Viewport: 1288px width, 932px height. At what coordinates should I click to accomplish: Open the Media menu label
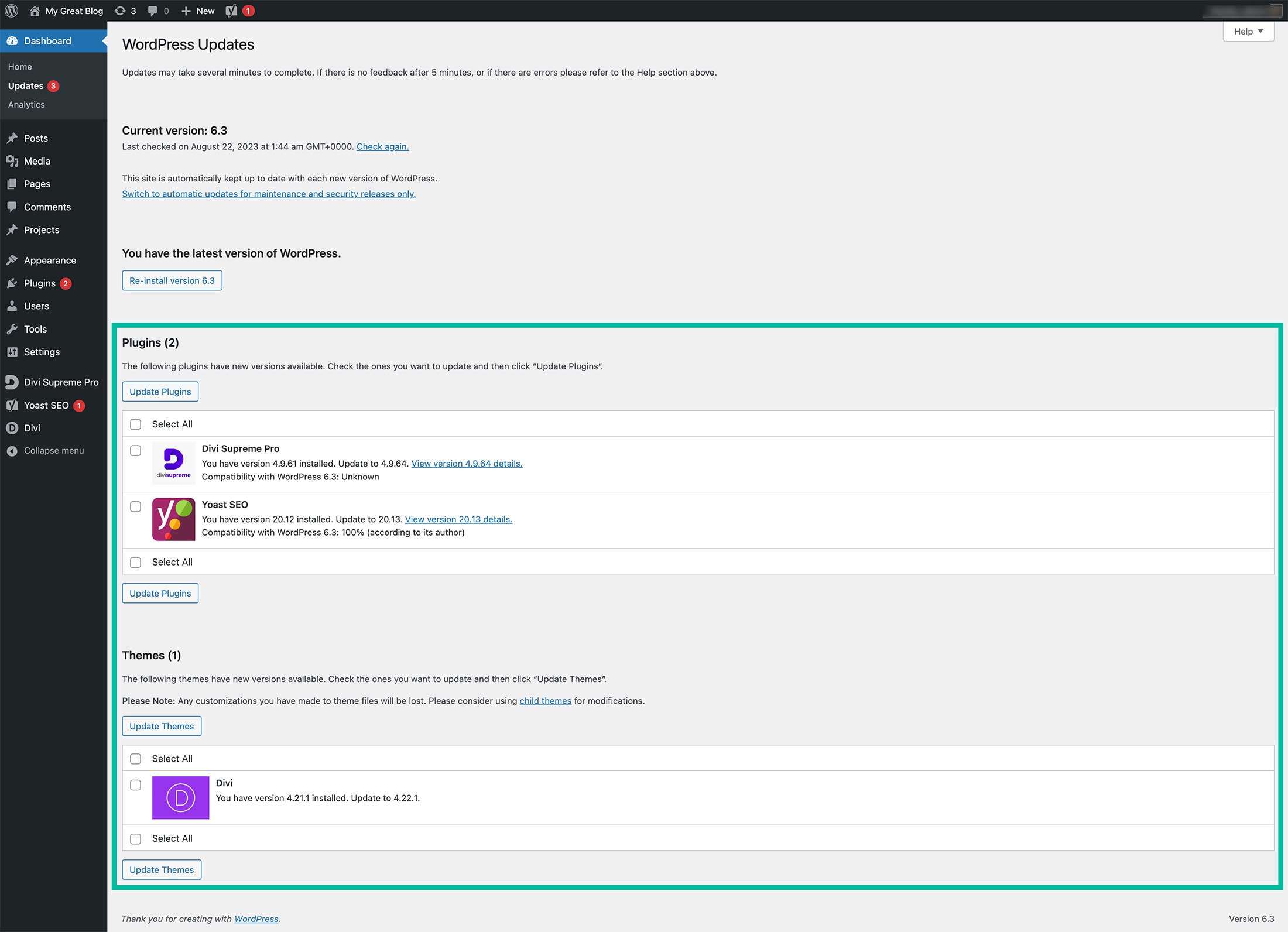37,161
